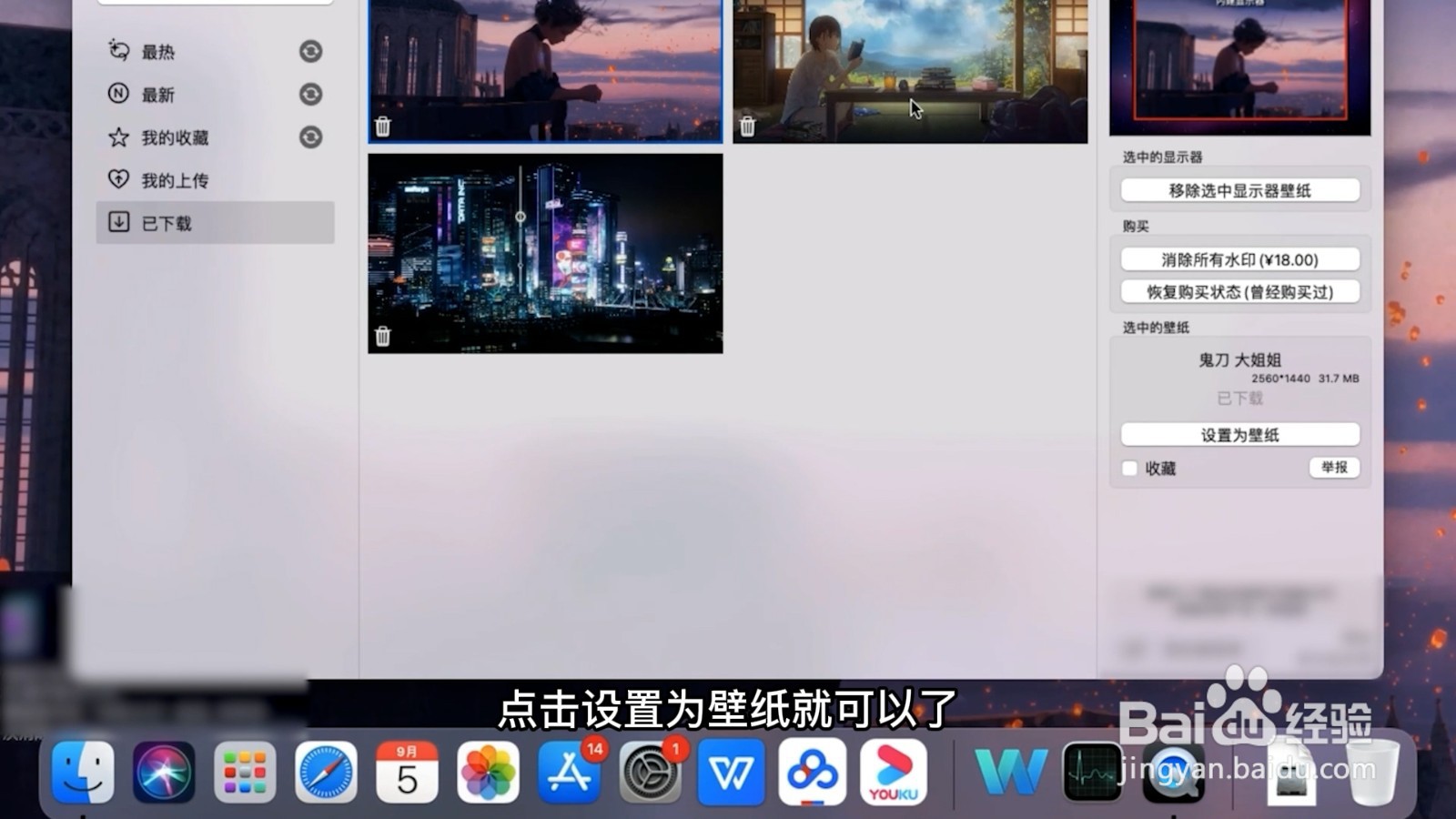This screenshot has width=1456, height=819.
Task: Open Calendar showing 9月 5 in dock
Action: (407, 772)
